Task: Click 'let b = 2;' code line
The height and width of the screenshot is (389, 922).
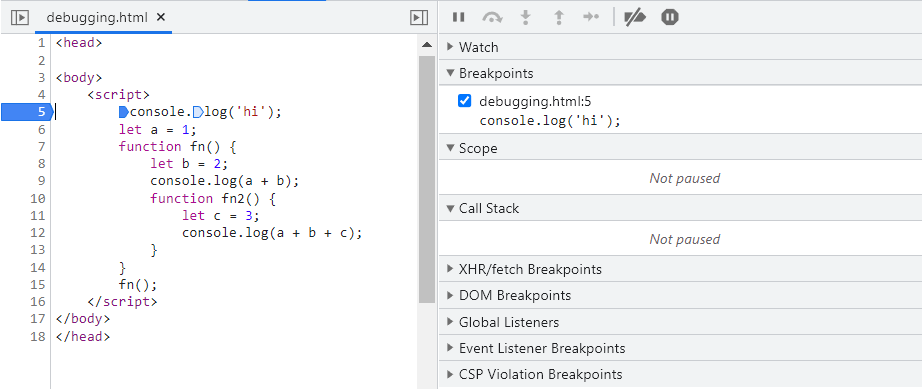Action: (189, 163)
